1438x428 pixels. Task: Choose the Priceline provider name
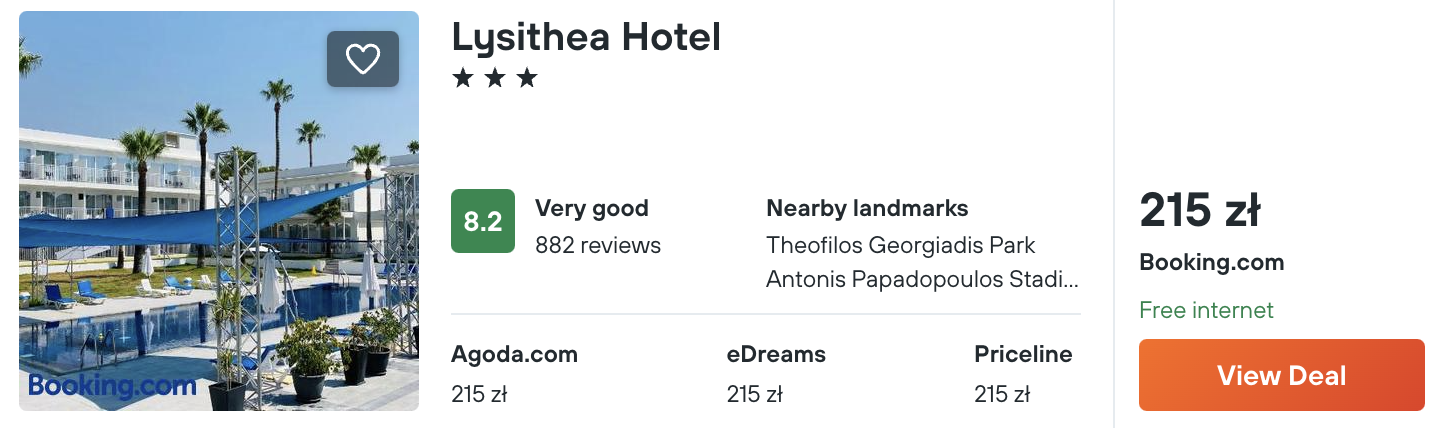coord(1023,354)
